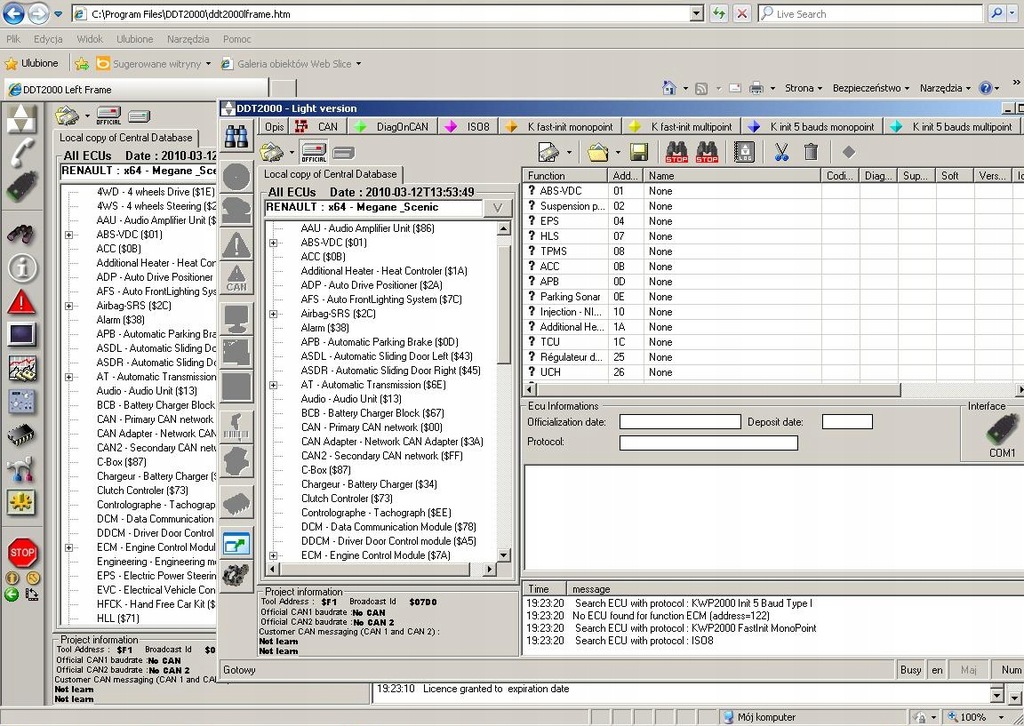Click the Officialization date input field
Screen dimensions: 1024x726
coord(679,422)
